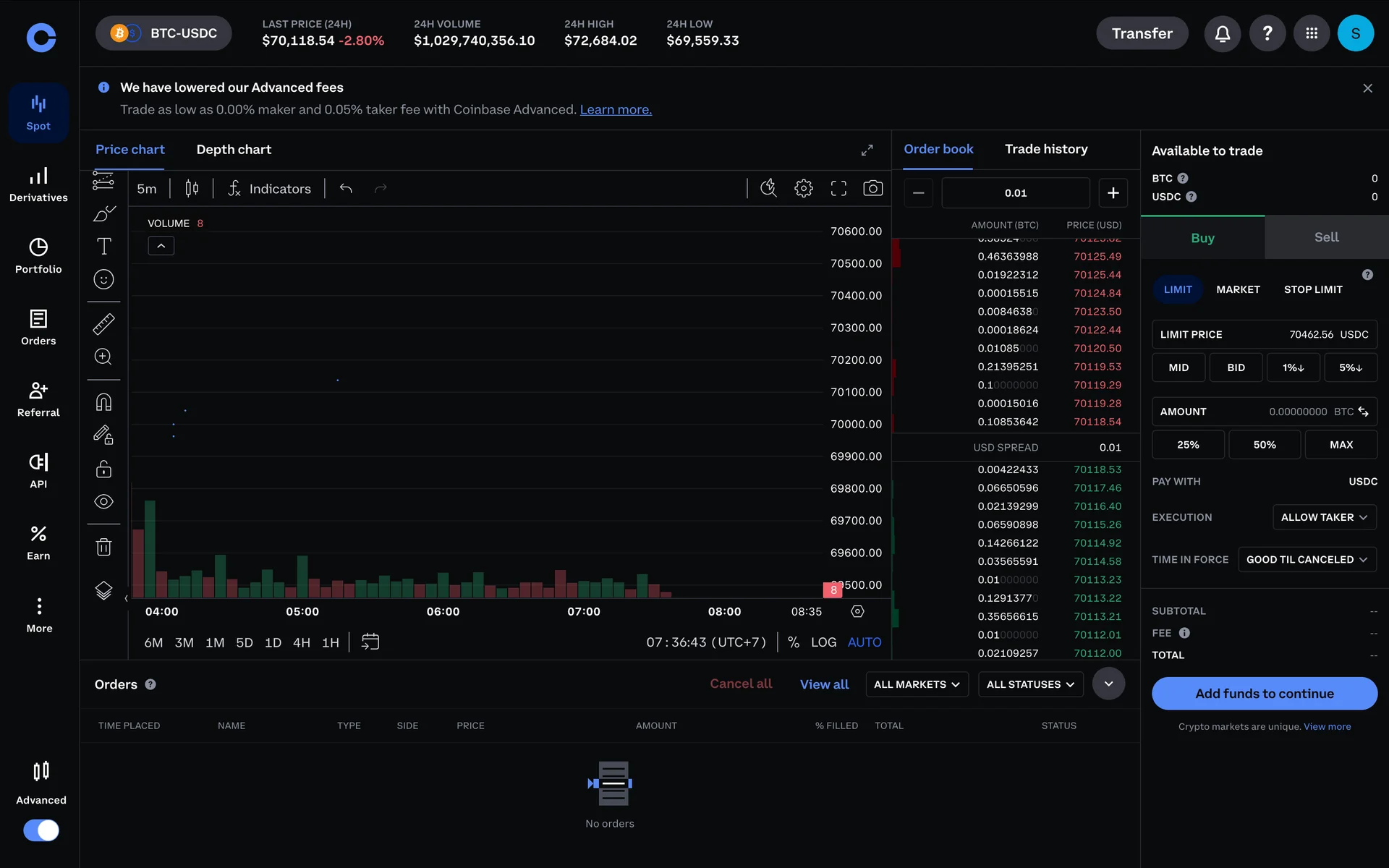Increase order book aggregation with plus
This screenshot has height=868, width=1389.
coord(1113,193)
